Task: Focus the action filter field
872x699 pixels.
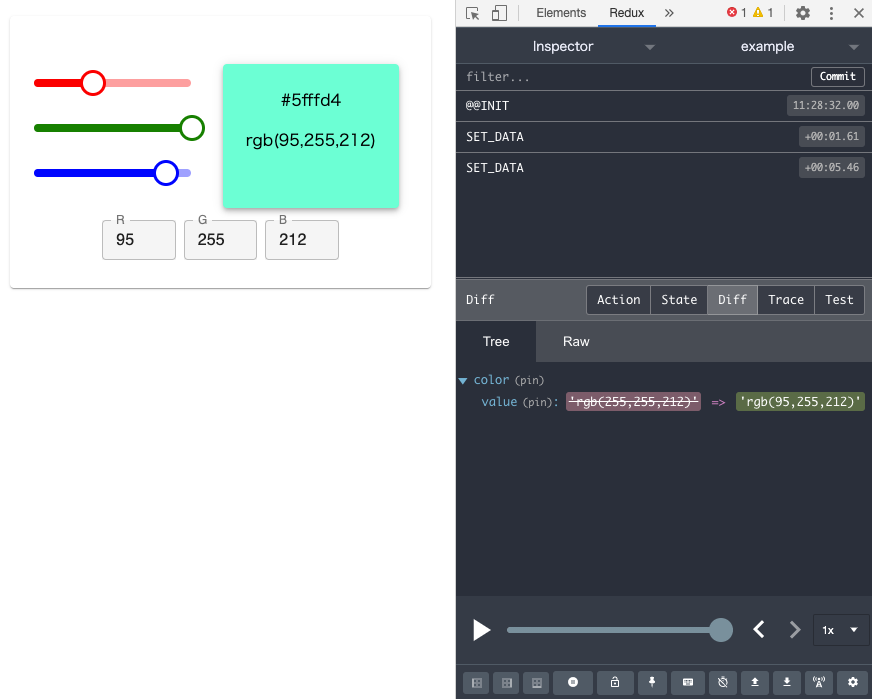Action: click(634, 77)
